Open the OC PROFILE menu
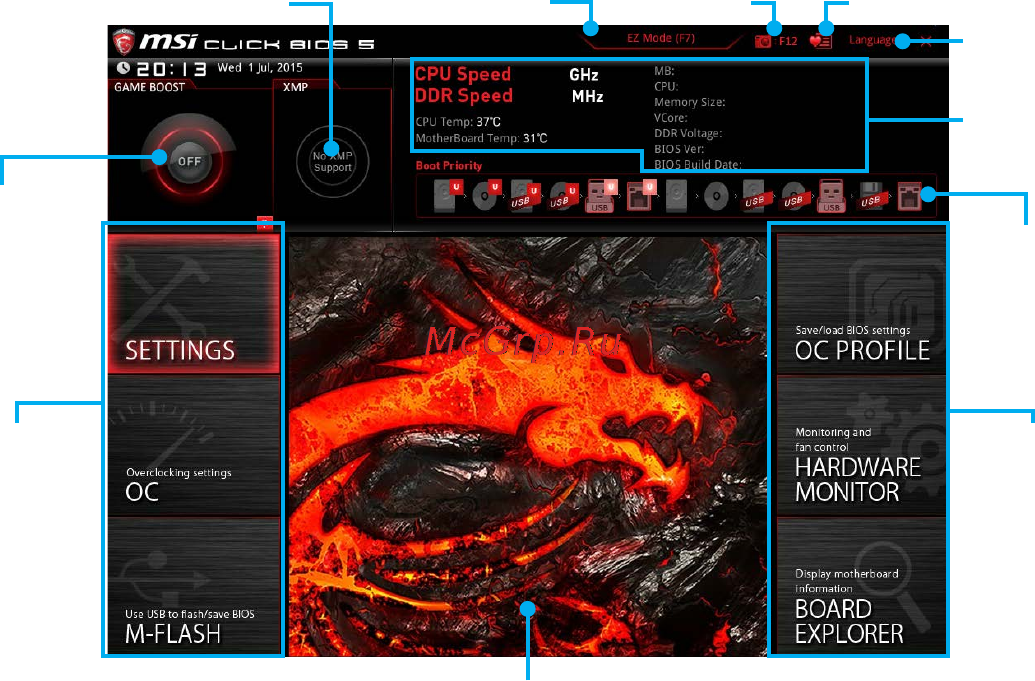Screen dimensions: 1035x681 [x=861, y=304]
